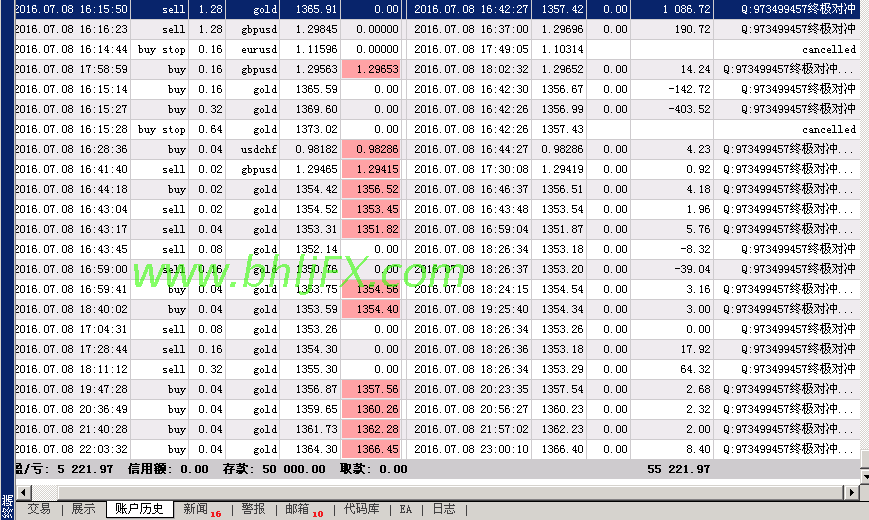The width and height of the screenshot is (869, 520).
Task: Click the summary balance 55 221.97
Action: click(x=678, y=469)
